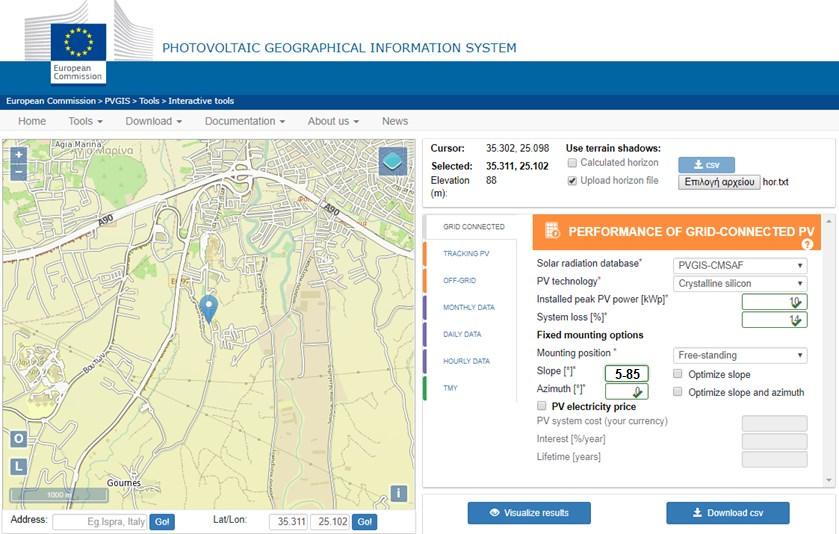839x534 pixels.
Task: Click the elevation value '88'
Action: [x=491, y=180]
